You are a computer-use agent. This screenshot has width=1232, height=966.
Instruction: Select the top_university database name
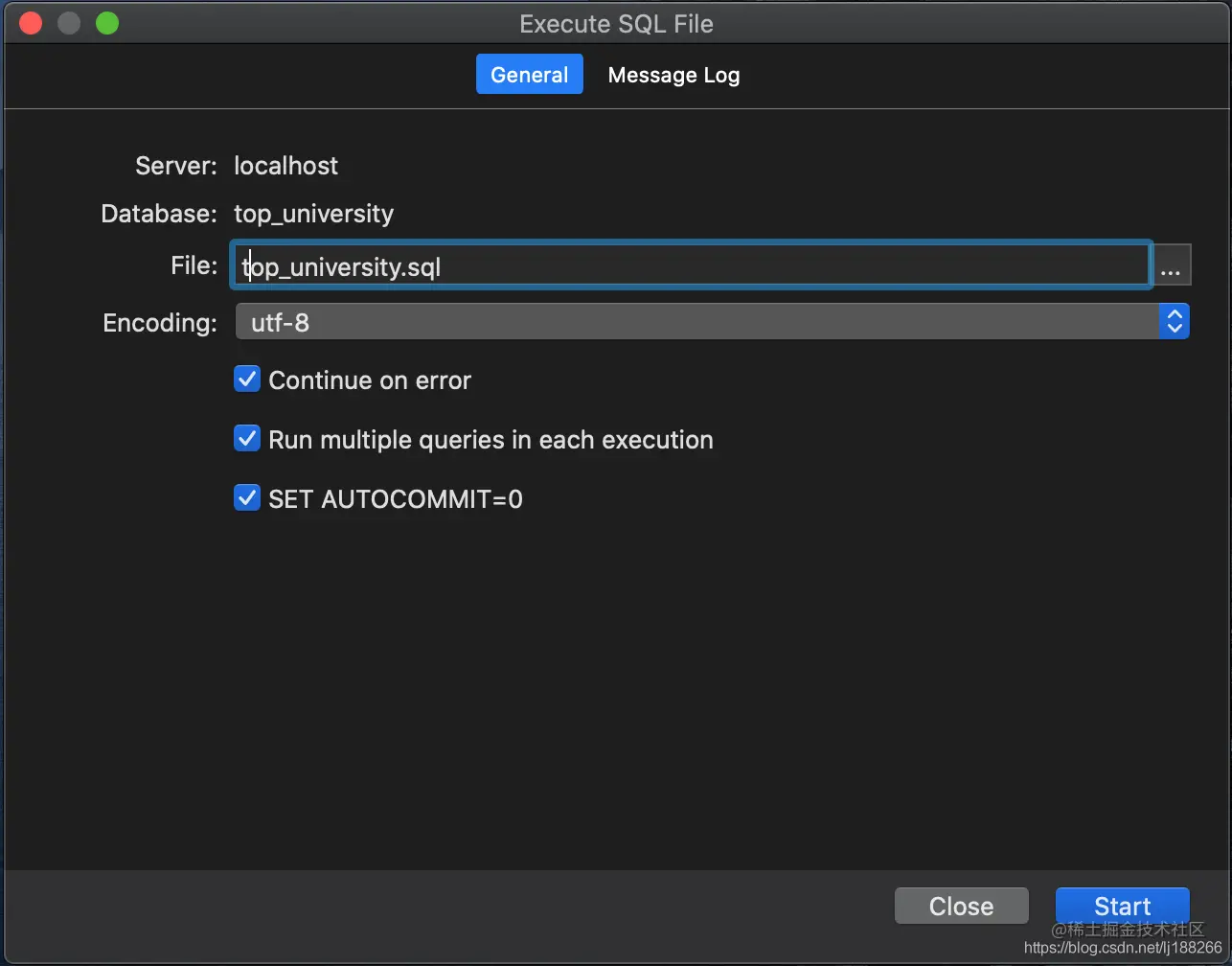(313, 214)
